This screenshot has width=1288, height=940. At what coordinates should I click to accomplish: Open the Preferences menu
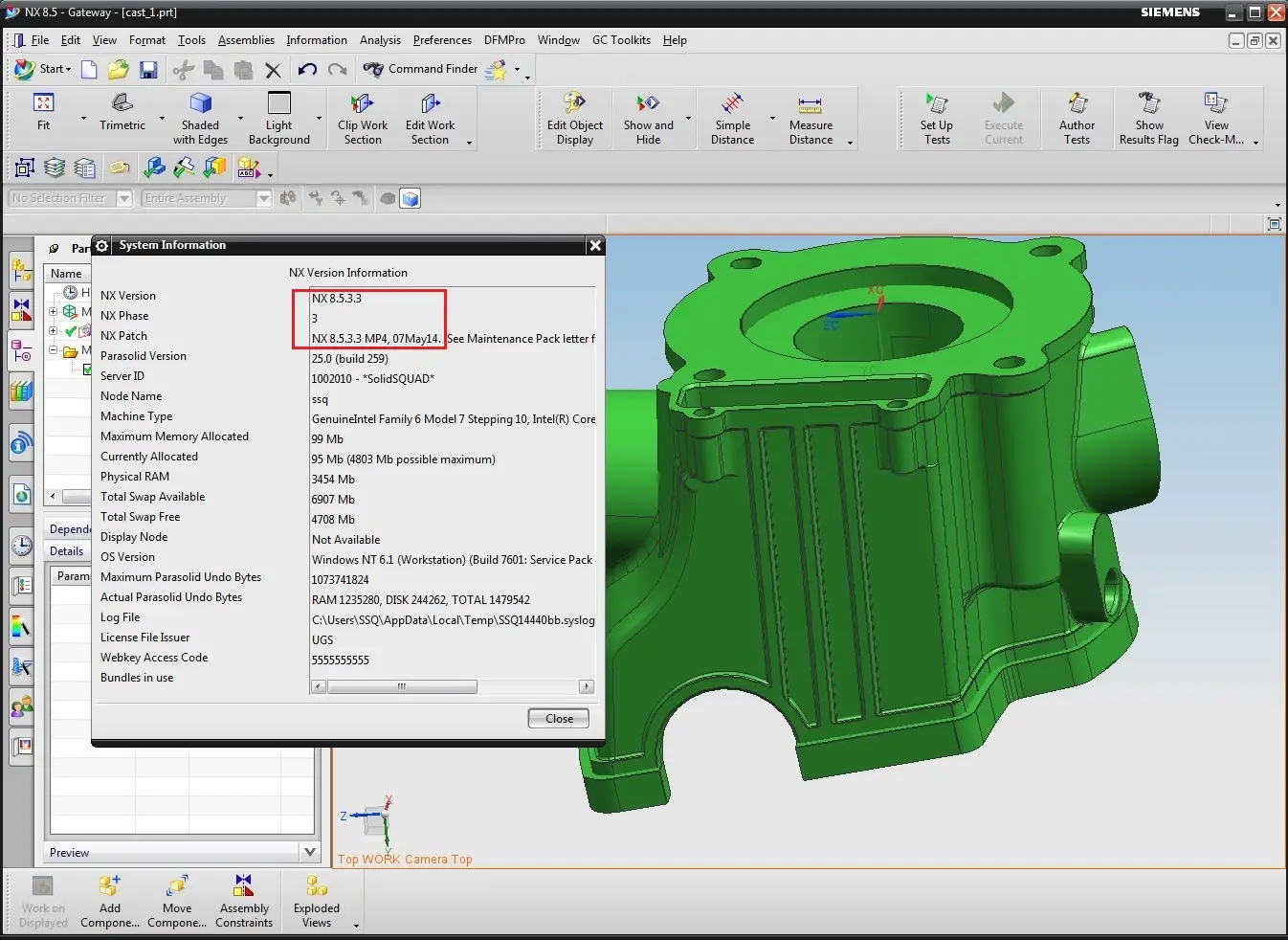442,40
